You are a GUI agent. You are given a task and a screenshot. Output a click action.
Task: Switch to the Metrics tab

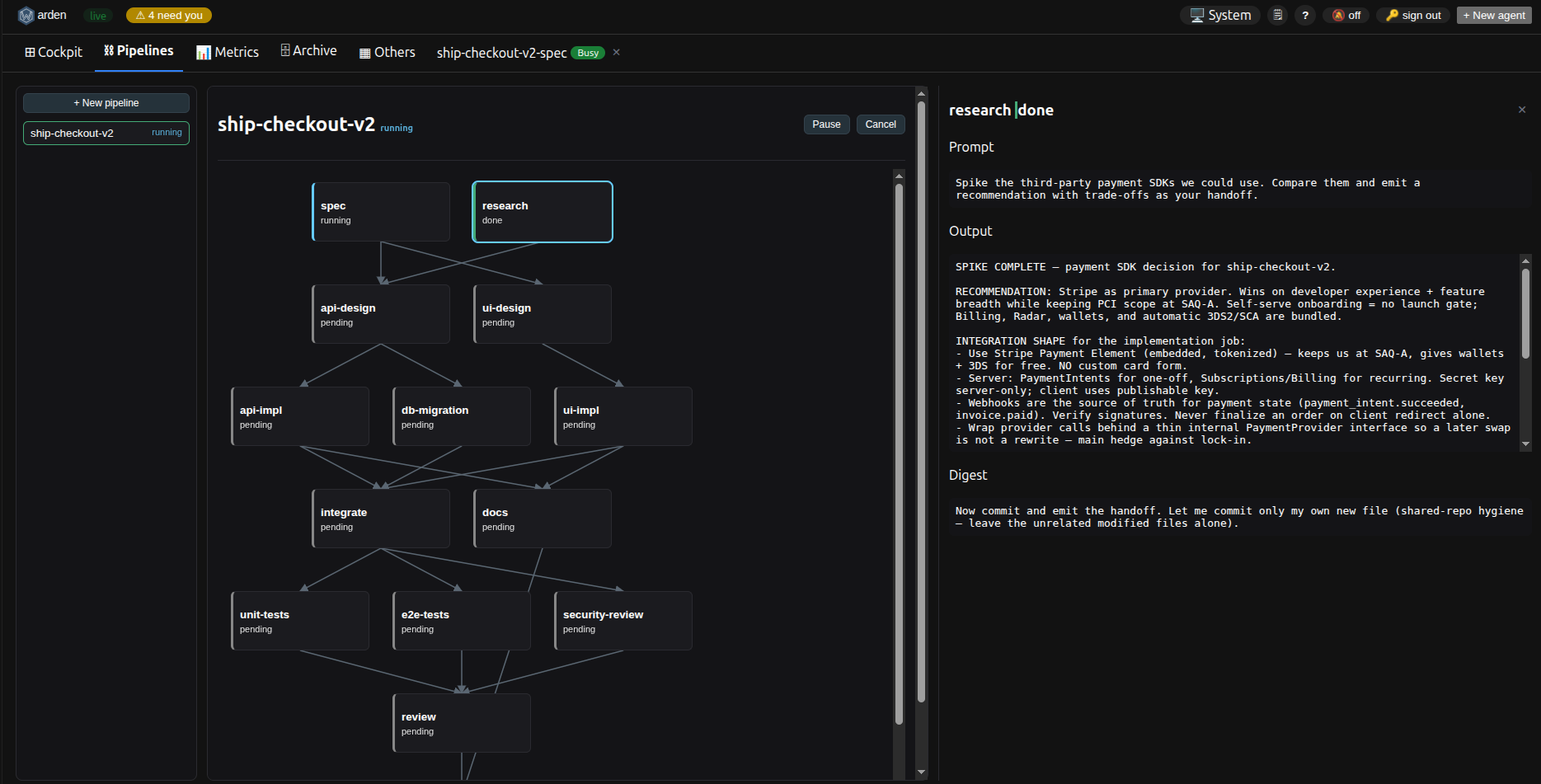coord(228,52)
